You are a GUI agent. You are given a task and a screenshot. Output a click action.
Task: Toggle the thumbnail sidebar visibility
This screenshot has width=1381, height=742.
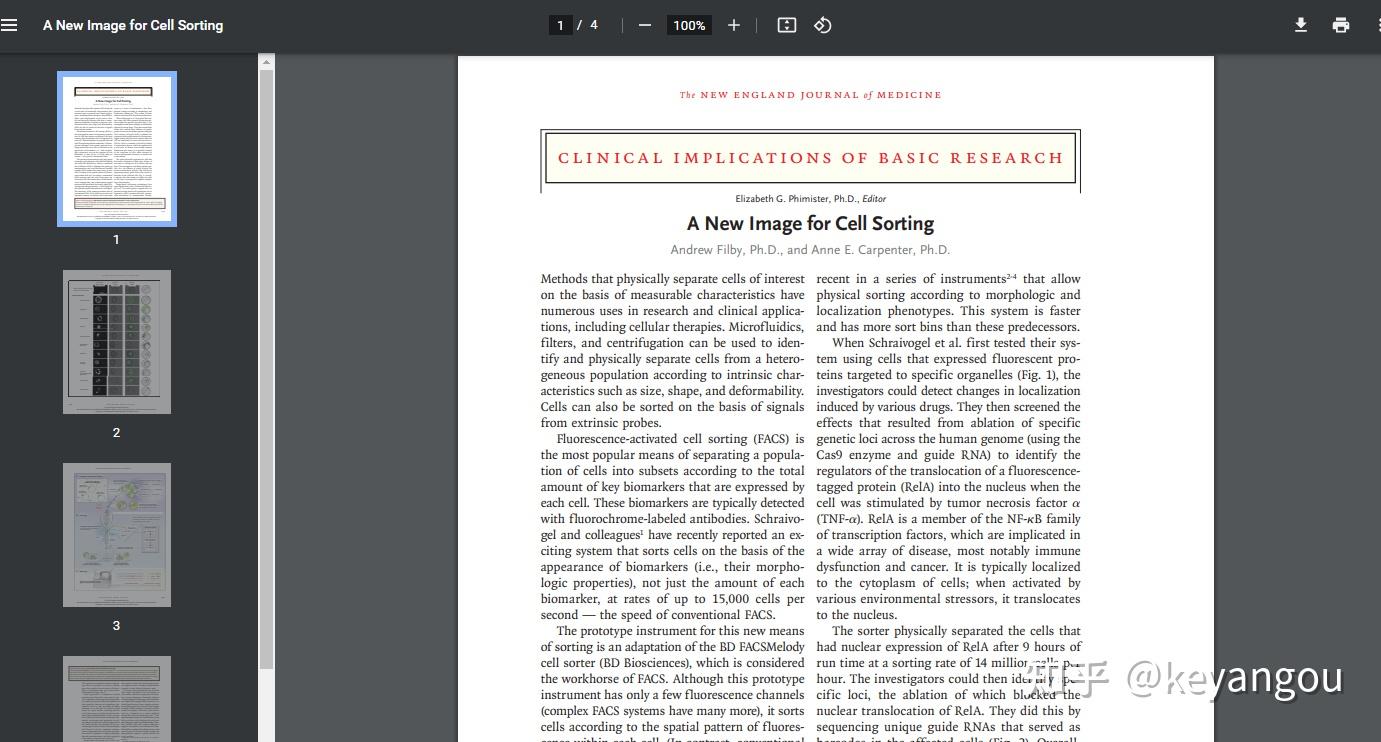10,25
